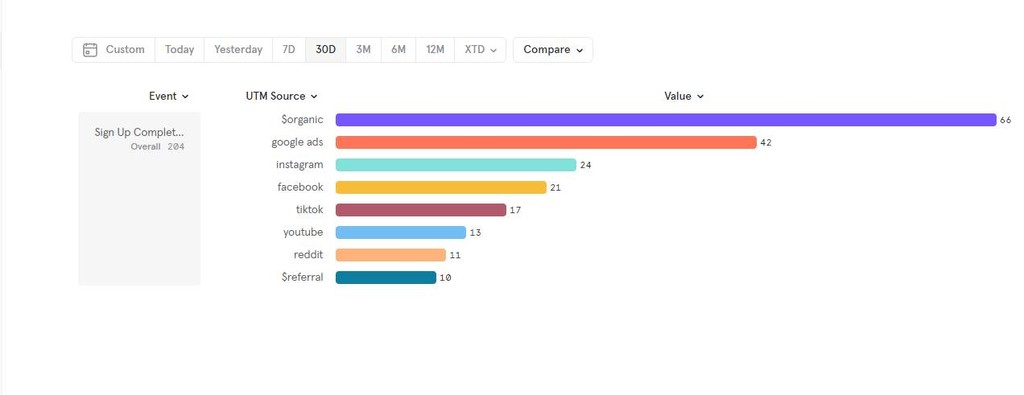Click the orange google ads bar
The image size is (1024, 395).
click(546, 142)
